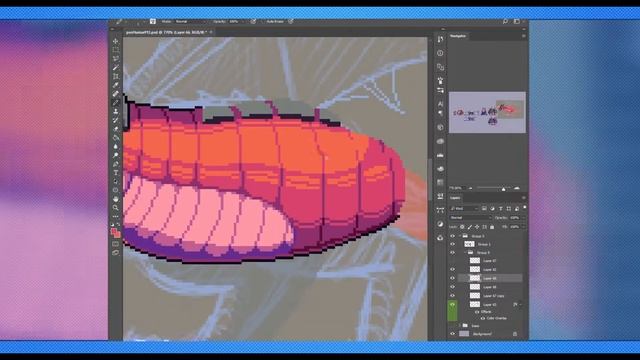Open the layer filter Kind dropdown
The image size is (640, 360).
coord(464,209)
